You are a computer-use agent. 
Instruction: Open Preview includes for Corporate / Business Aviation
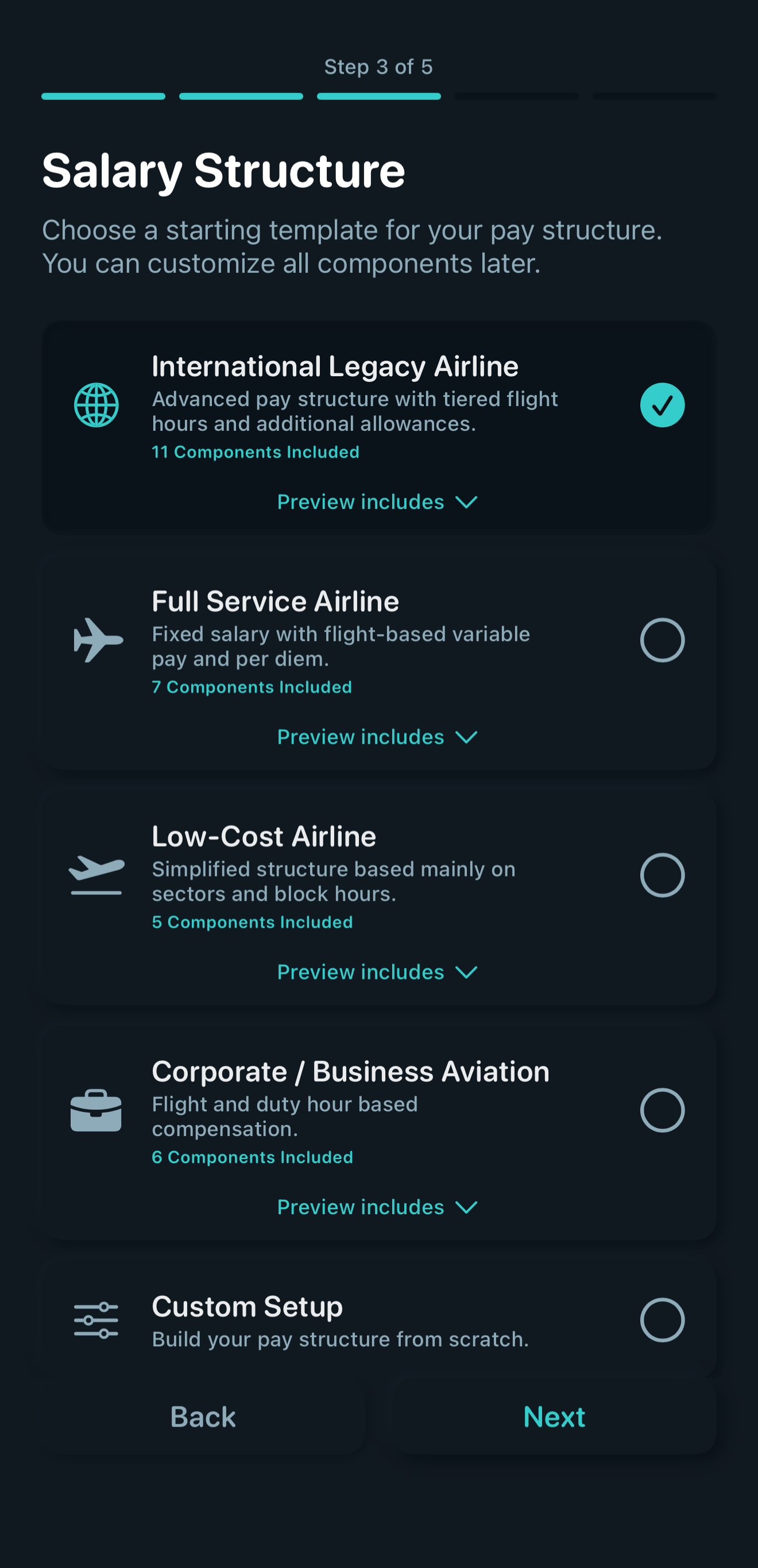tap(377, 1207)
